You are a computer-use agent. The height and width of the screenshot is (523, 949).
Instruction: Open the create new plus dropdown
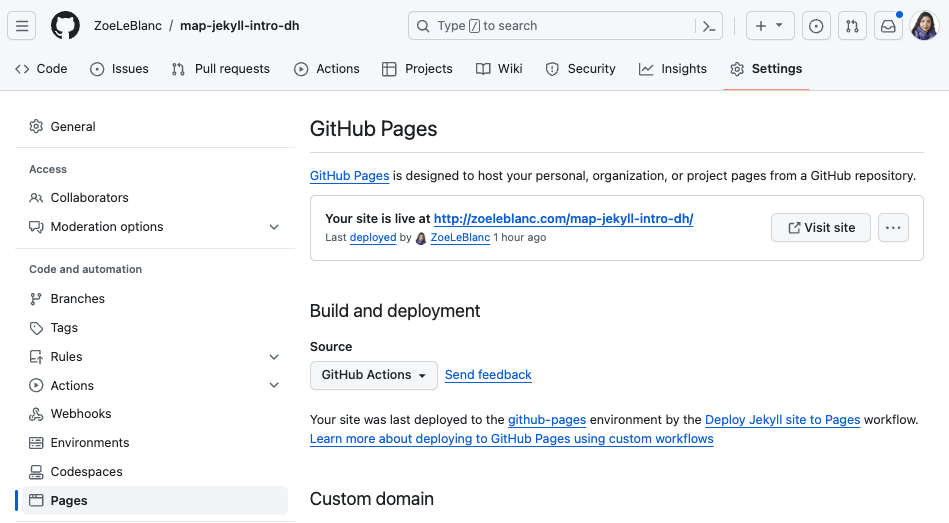(x=769, y=26)
